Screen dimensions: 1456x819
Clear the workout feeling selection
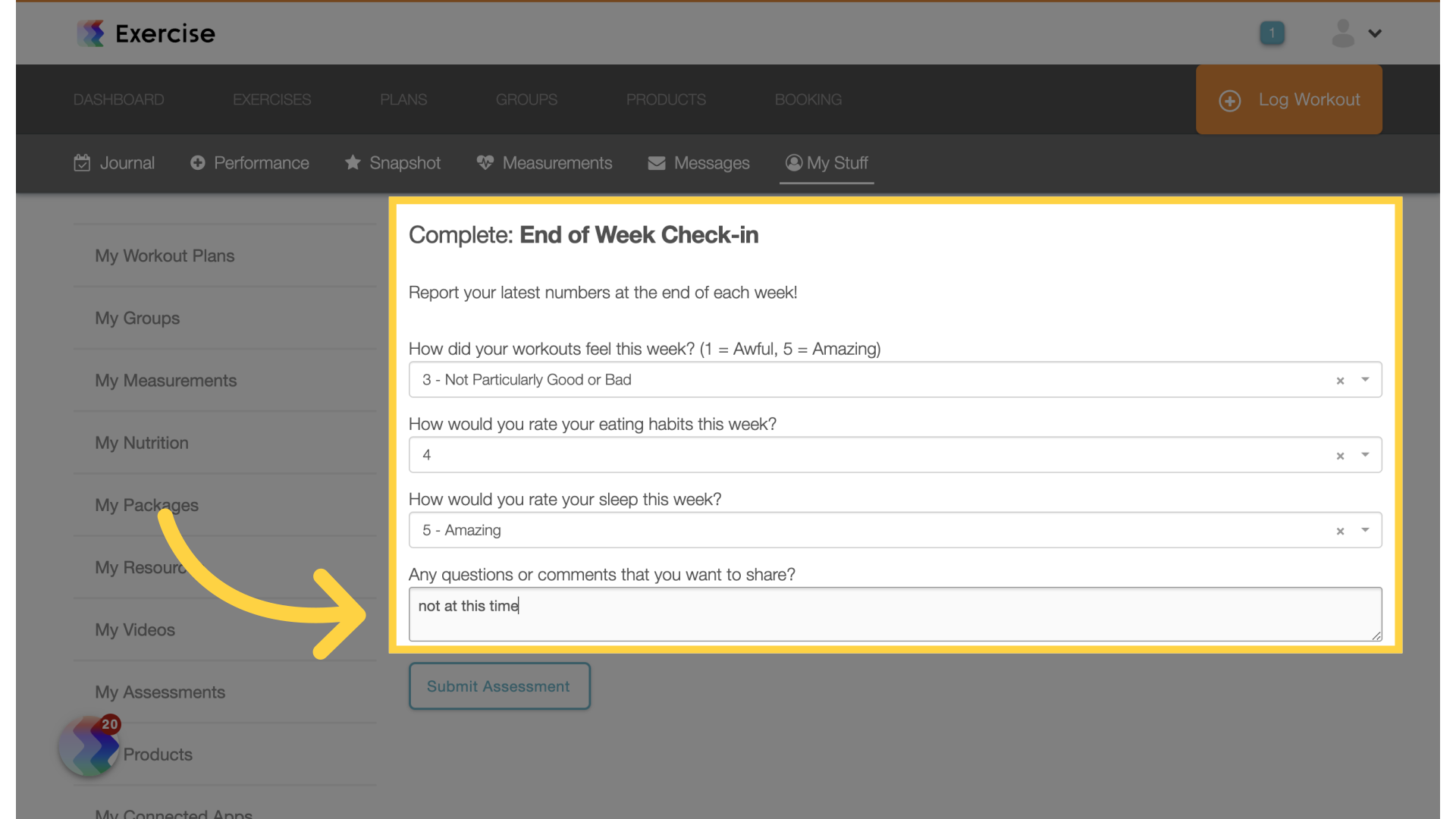[1339, 380]
